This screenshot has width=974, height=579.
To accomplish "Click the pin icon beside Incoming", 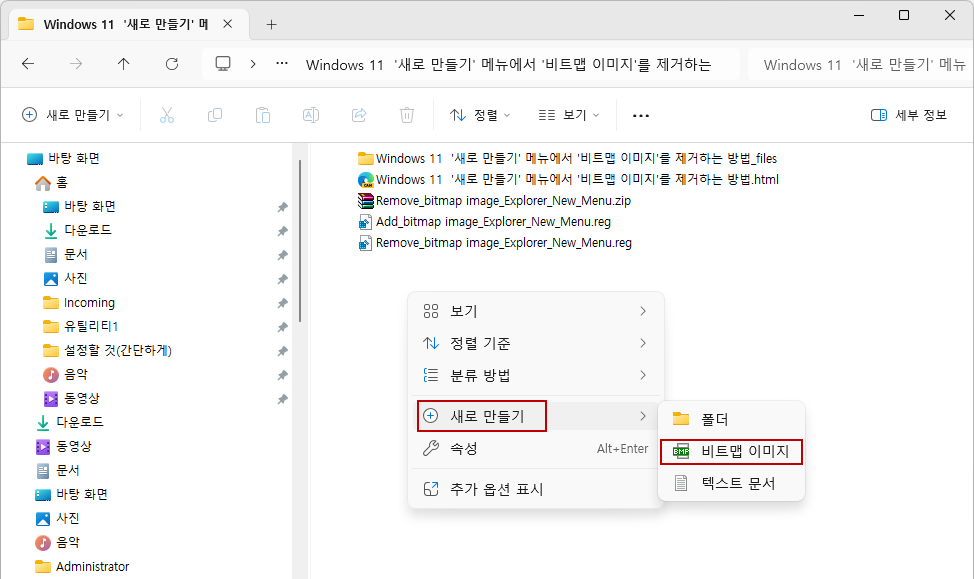I will tap(283, 303).
